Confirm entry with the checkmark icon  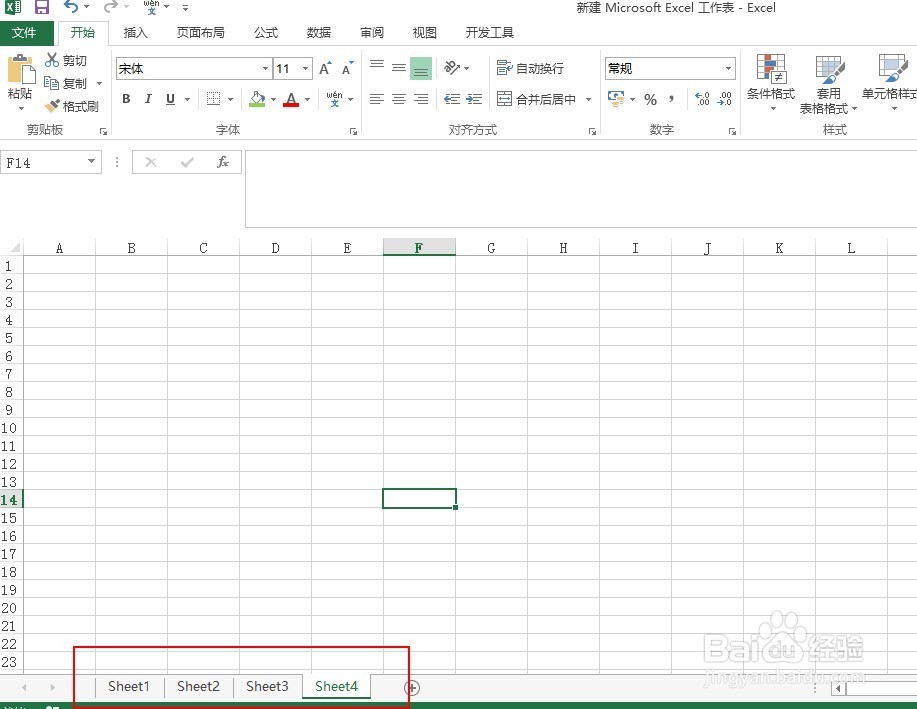tap(187, 162)
